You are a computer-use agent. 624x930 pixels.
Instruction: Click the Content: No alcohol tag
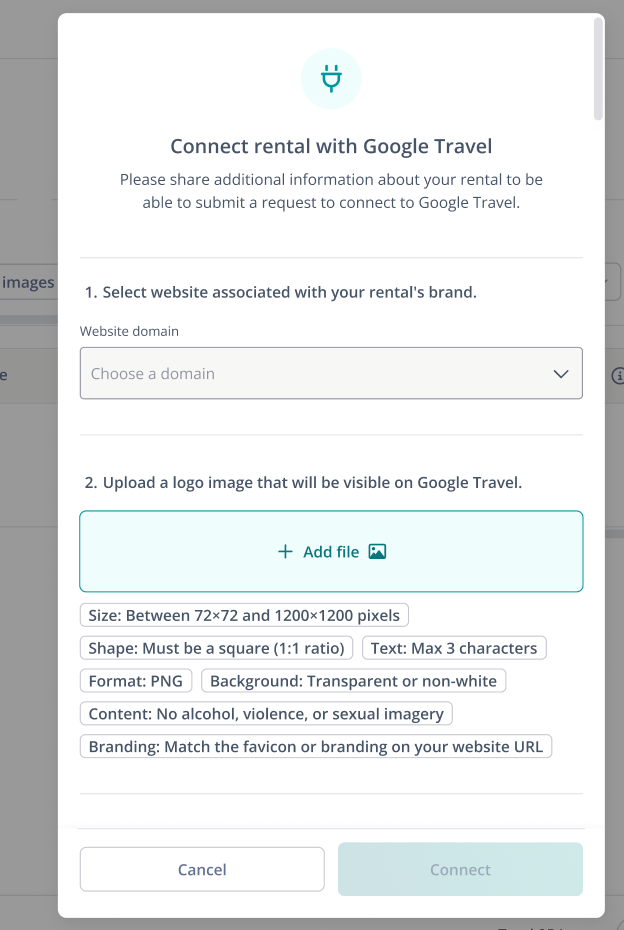tap(266, 714)
